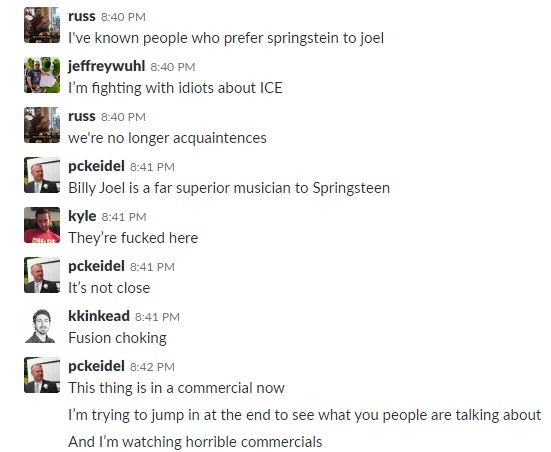Click the kyle username
551x452 pixels.
tap(82, 216)
